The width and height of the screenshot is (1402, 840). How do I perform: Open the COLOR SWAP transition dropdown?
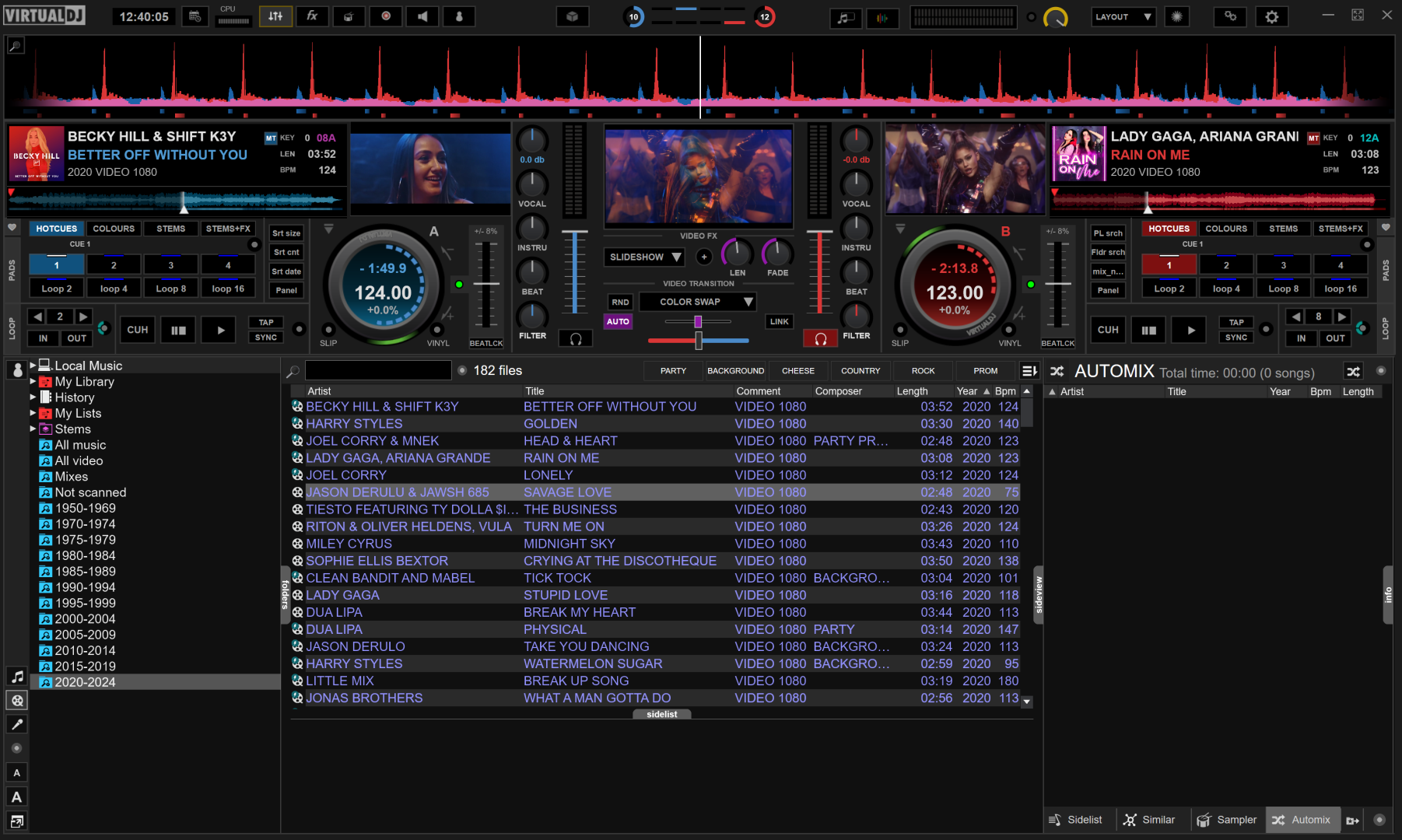click(698, 302)
